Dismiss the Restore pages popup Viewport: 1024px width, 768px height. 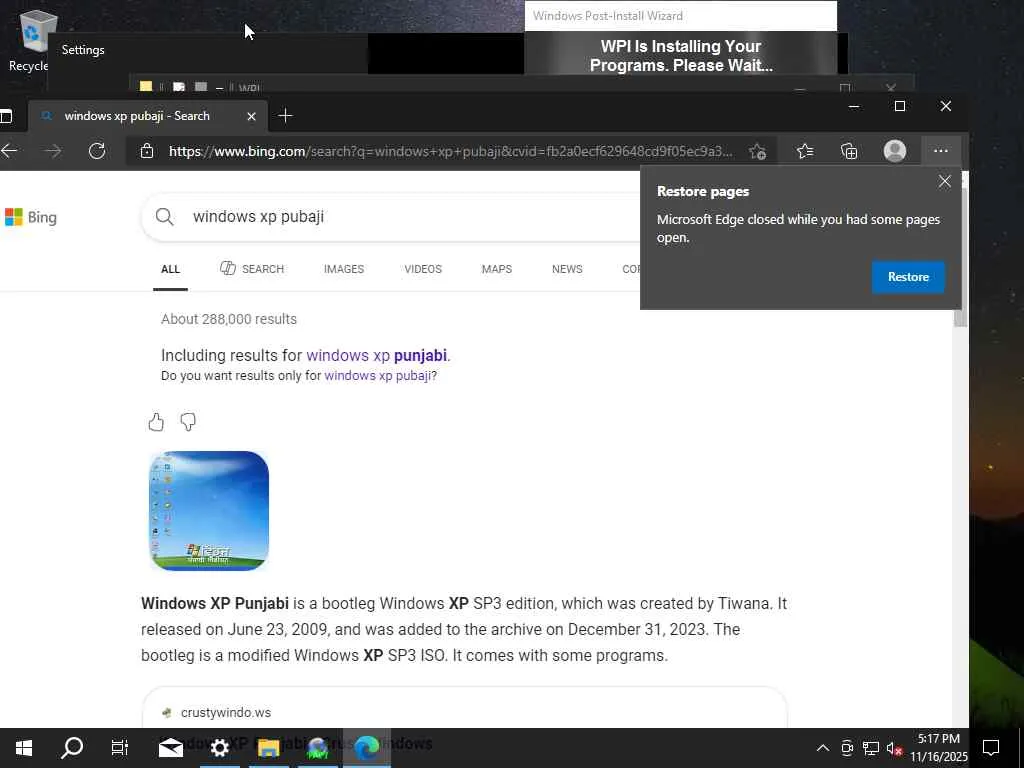tap(944, 182)
